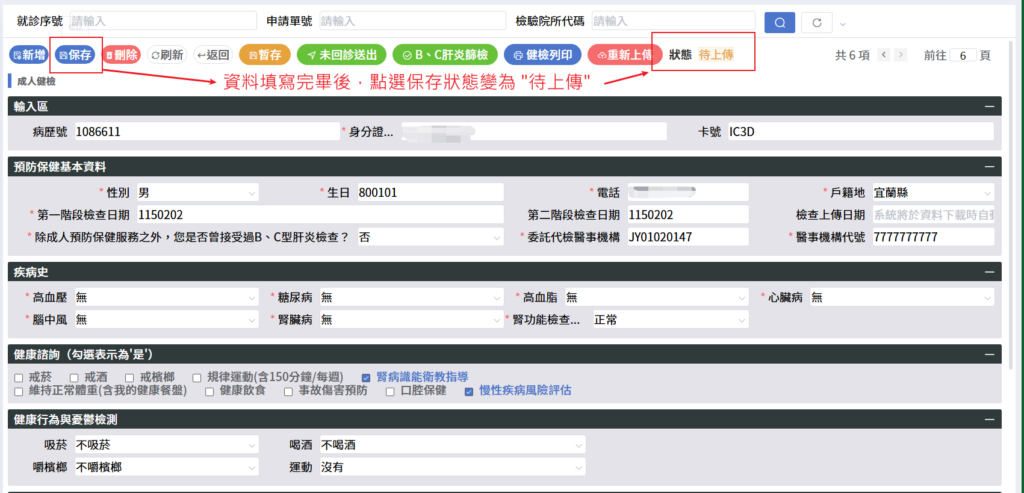Screen dimensions: 1024x493
Task: Go to next page arrow in pagination
Action: [x=900, y=56]
